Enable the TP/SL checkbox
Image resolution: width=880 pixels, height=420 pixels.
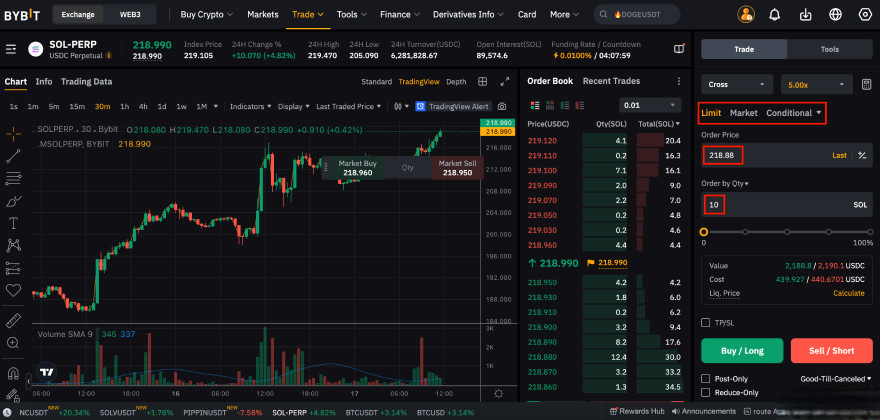706,322
